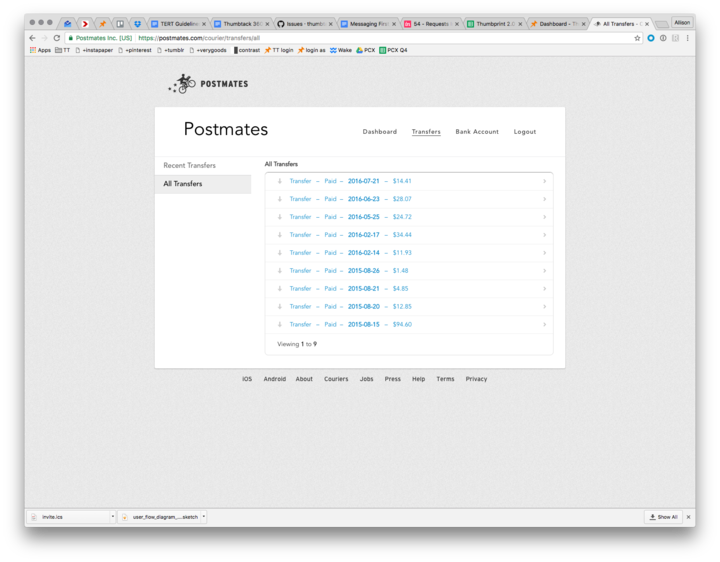
Task: Open the +verygoods bookmark
Action: click(208, 50)
